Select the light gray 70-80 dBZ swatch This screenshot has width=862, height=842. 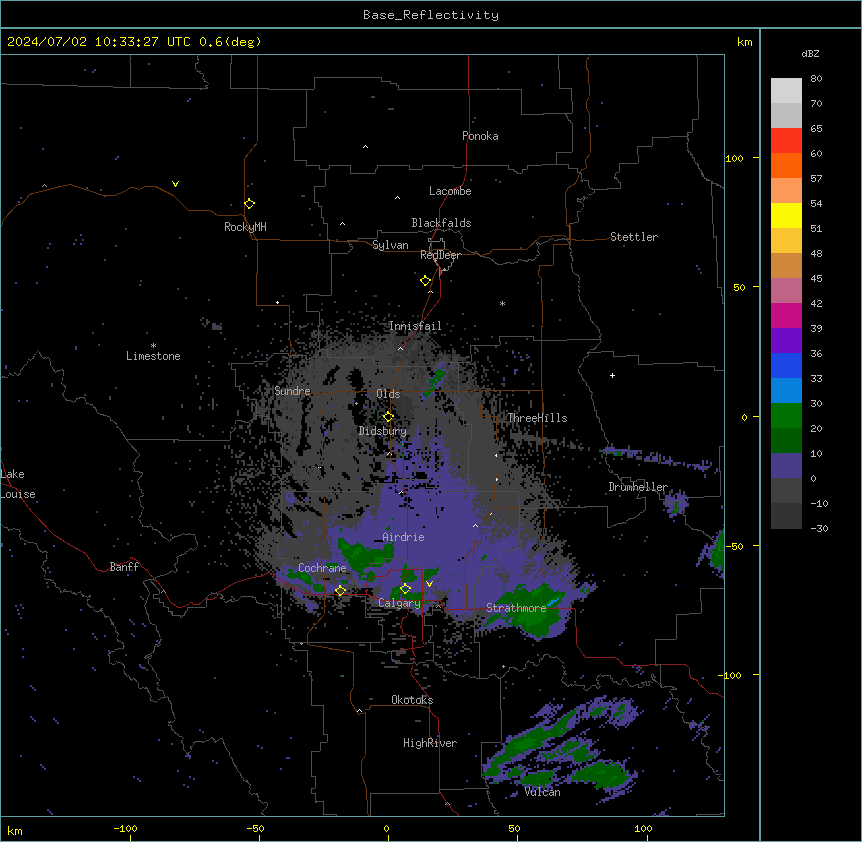(x=786, y=91)
